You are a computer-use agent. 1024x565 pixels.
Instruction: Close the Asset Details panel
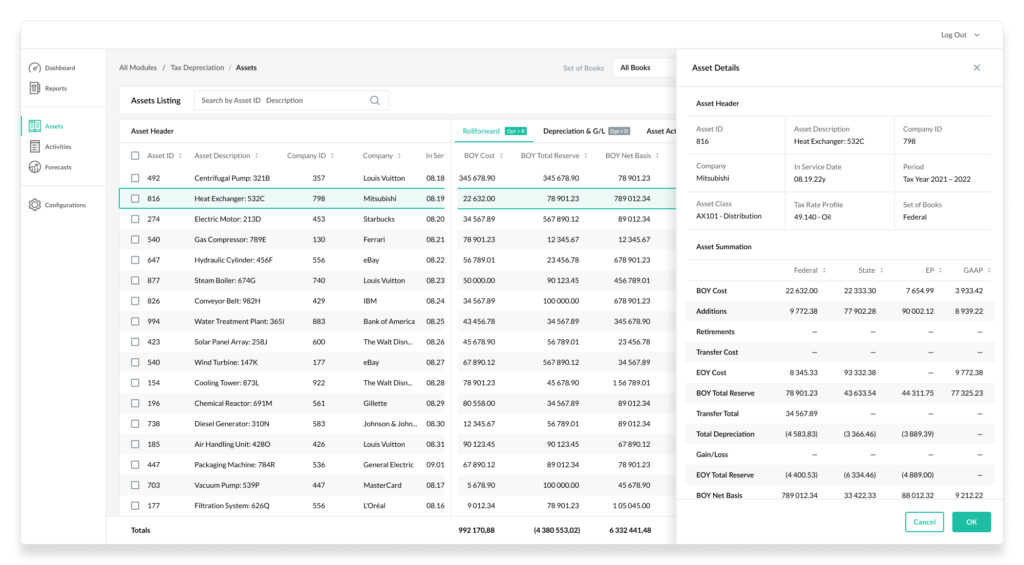coord(976,67)
